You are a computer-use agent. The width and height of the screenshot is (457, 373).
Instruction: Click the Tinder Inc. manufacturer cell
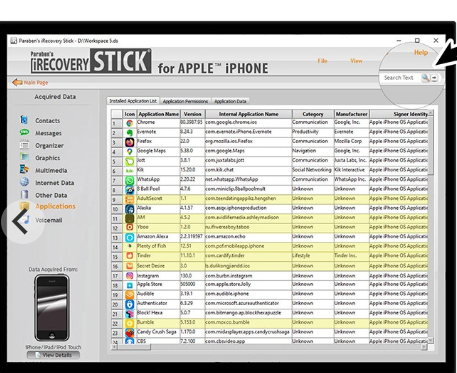[351, 256]
